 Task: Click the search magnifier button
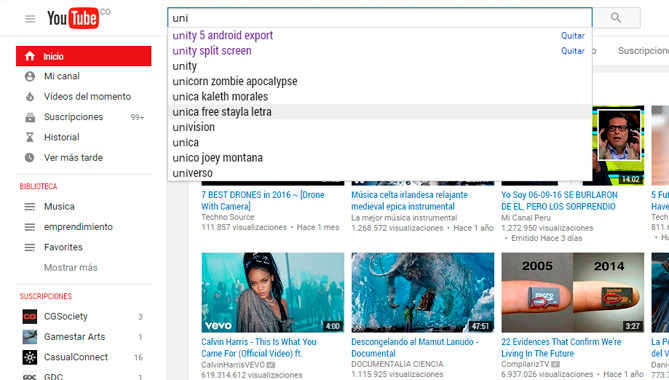(x=616, y=17)
